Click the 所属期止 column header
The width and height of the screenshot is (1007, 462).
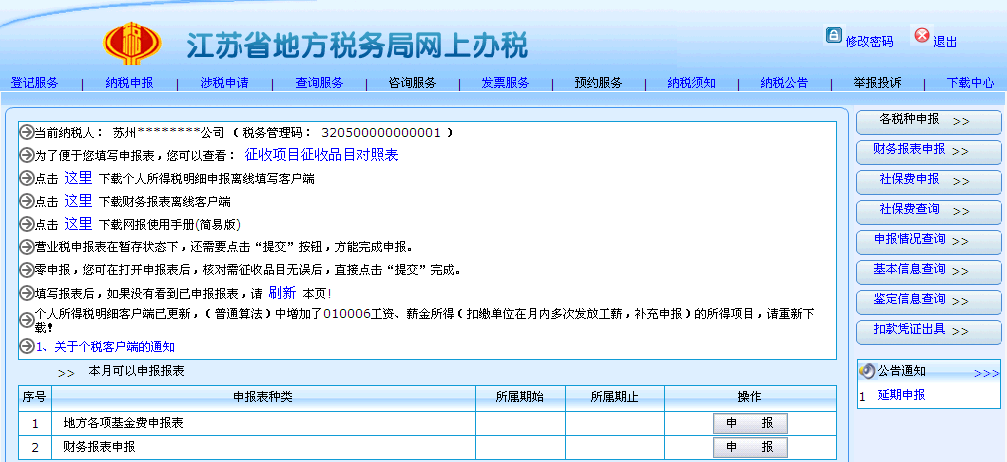click(x=615, y=397)
